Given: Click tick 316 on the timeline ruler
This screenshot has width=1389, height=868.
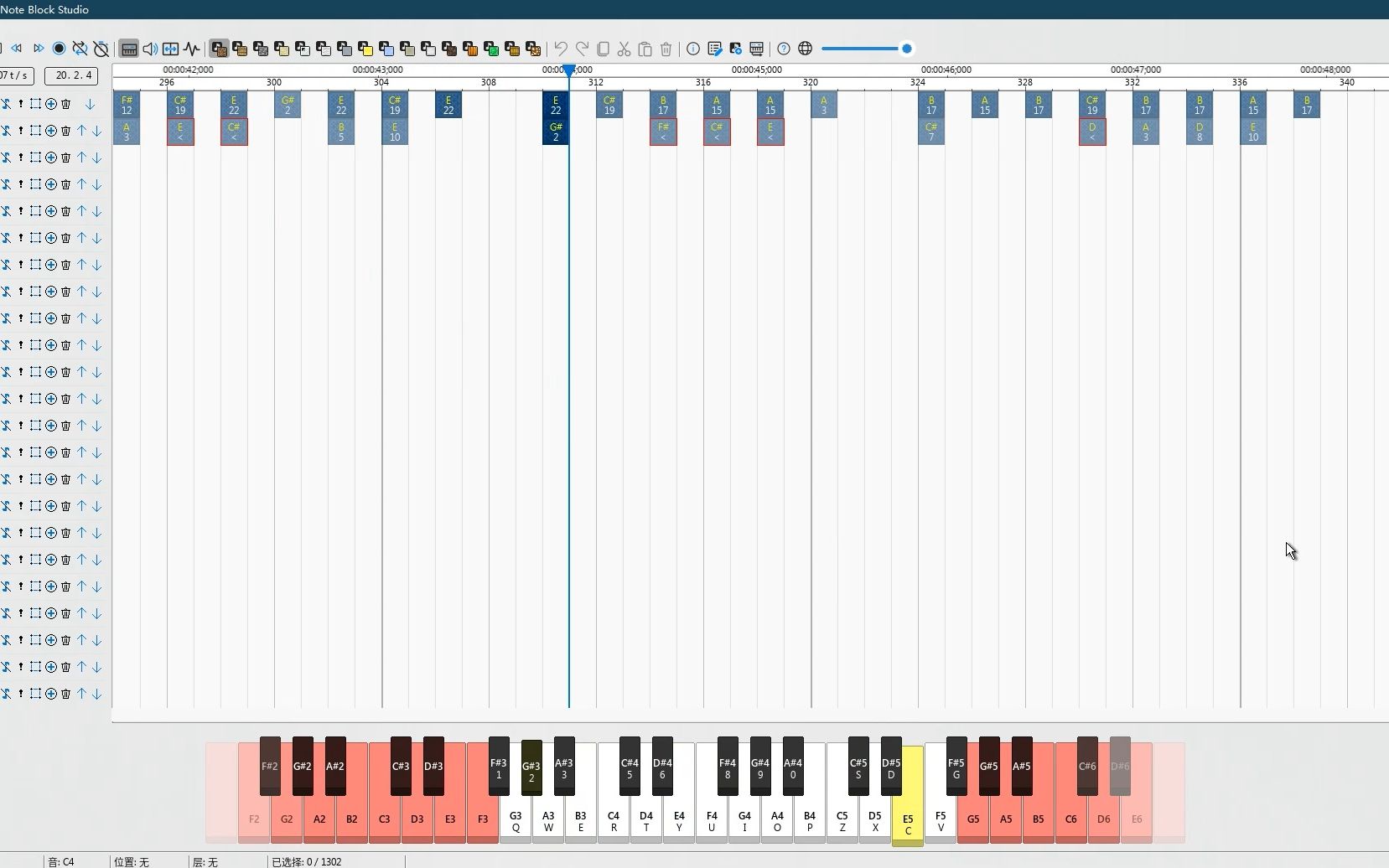Looking at the screenshot, I should point(703,82).
